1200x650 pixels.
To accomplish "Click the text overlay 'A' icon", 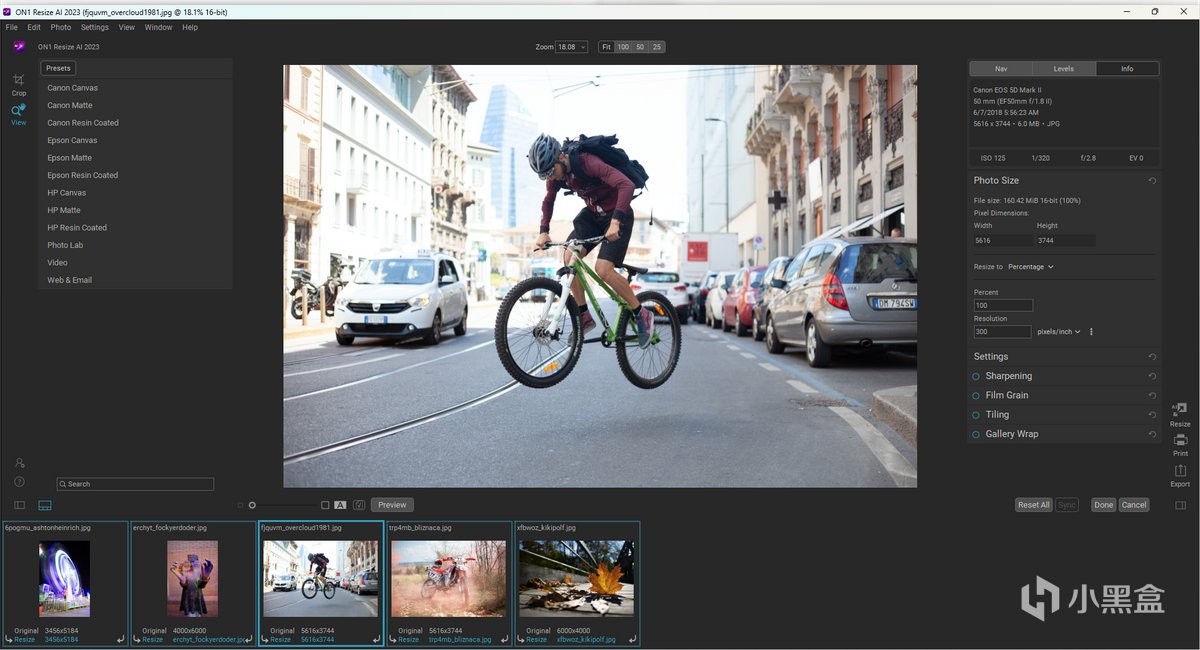I will pyautogui.click(x=340, y=505).
